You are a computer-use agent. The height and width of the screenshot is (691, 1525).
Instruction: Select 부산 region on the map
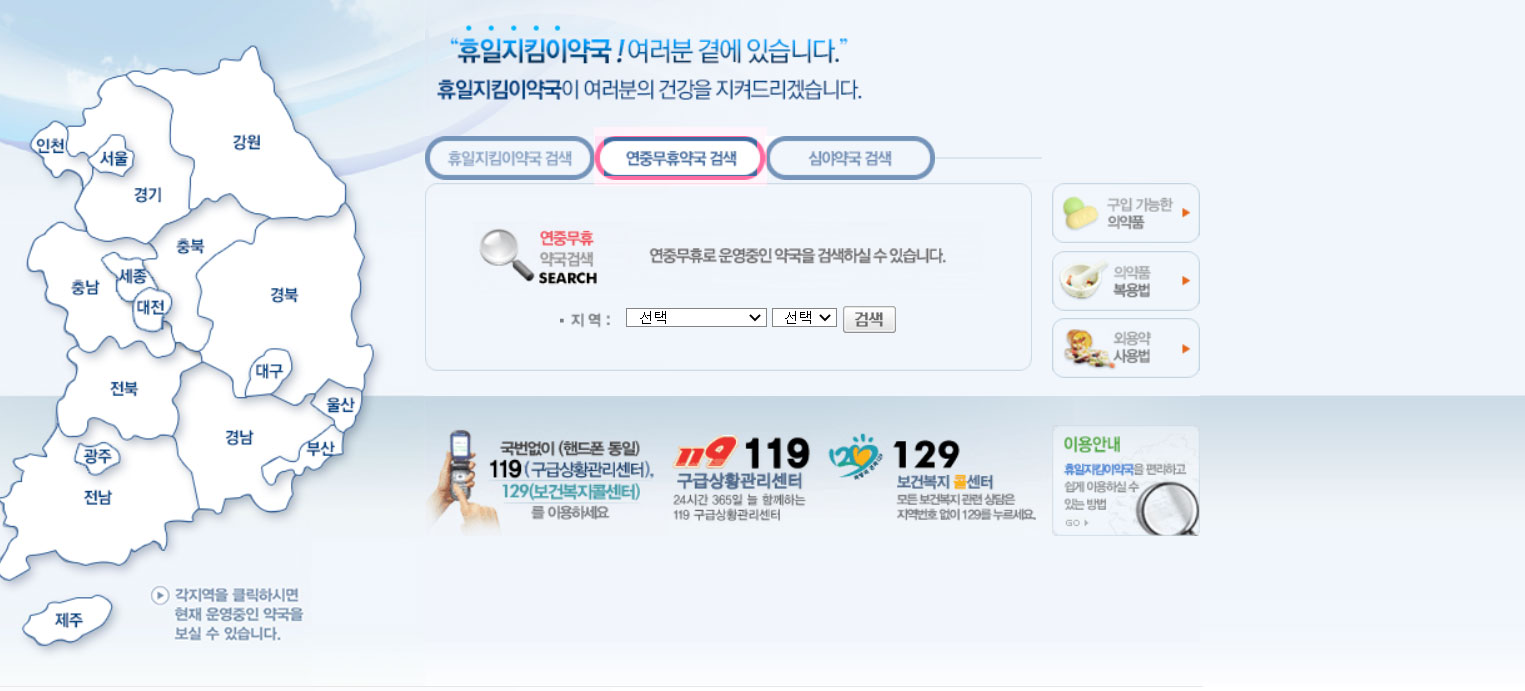click(x=321, y=447)
